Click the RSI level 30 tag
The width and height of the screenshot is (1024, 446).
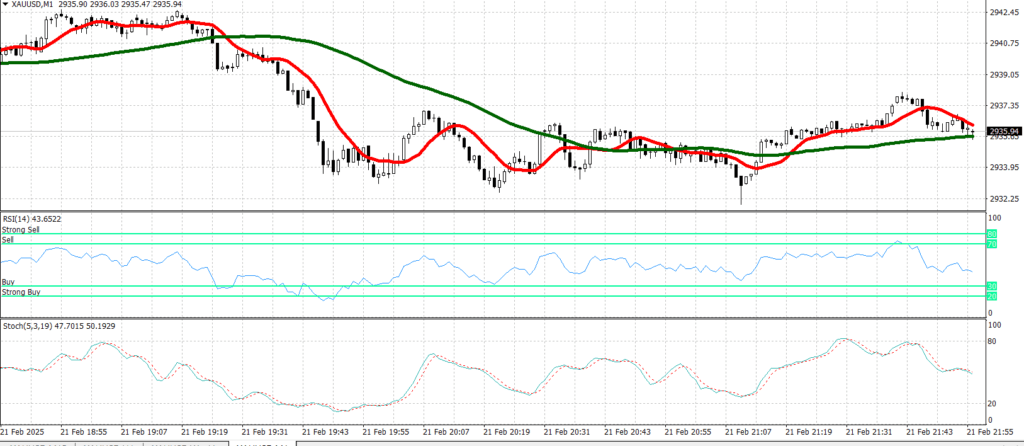(991, 286)
